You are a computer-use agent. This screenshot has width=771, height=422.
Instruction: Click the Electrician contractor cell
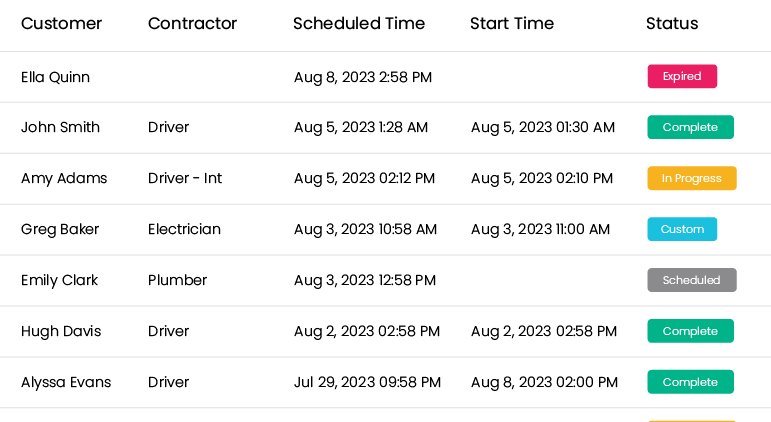coord(184,229)
